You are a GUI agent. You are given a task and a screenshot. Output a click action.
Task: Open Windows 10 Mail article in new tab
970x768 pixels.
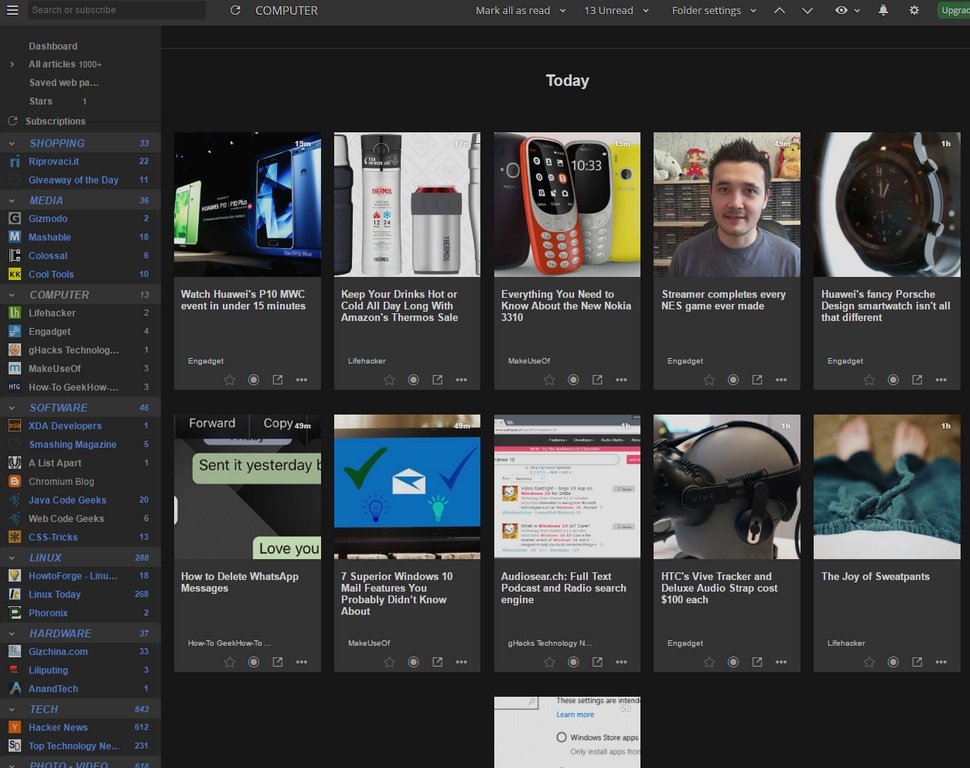pos(437,662)
